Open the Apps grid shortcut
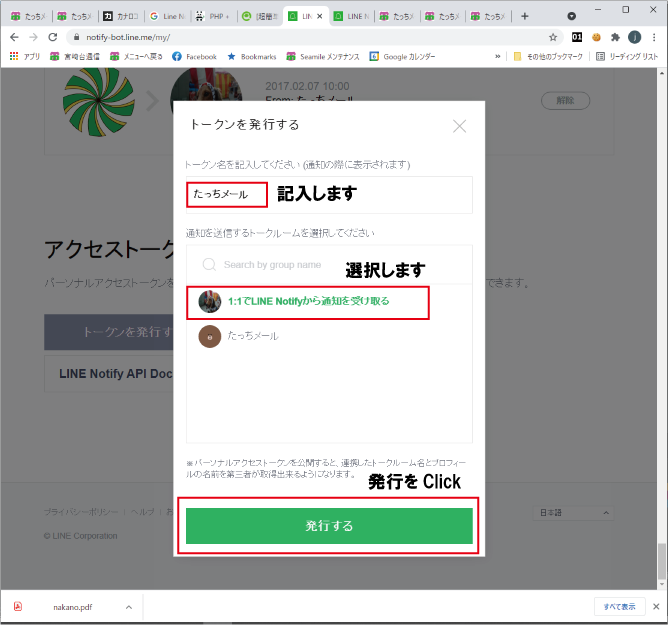This screenshot has width=668, height=625. [x=25, y=56]
